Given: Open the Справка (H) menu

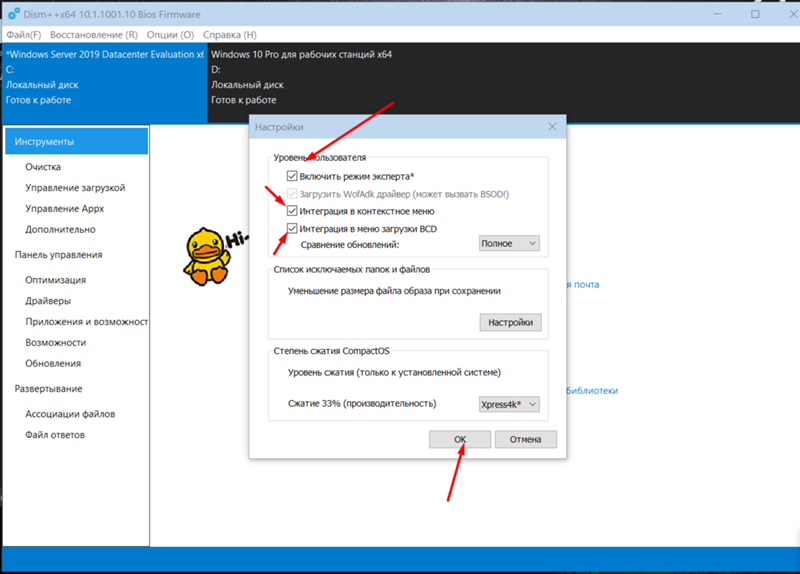Looking at the screenshot, I should click(x=230, y=35).
